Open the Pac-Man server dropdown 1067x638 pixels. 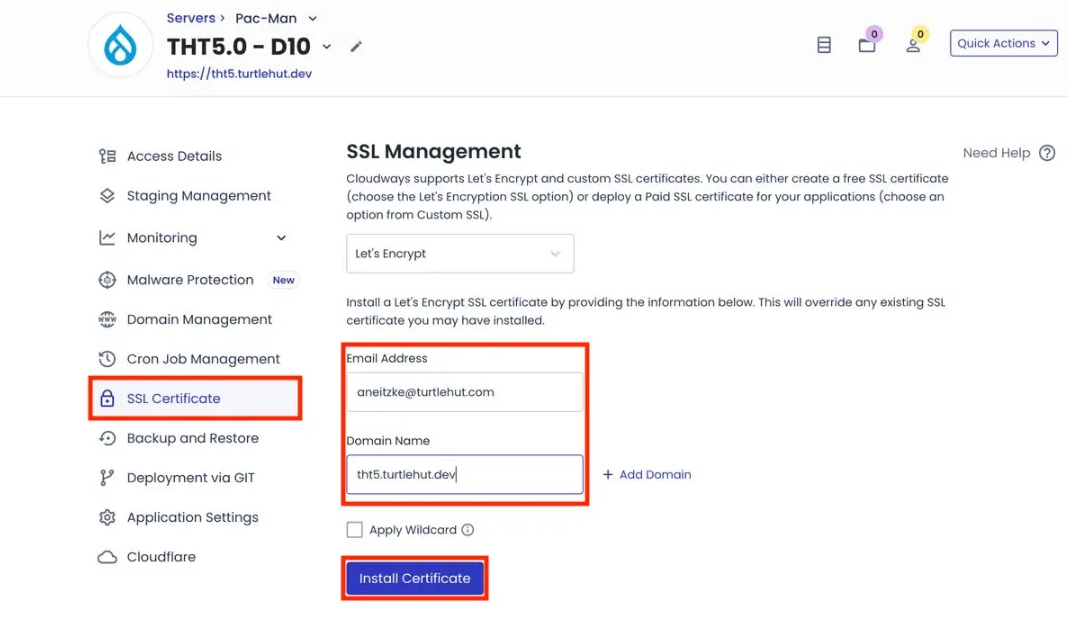point(312,18)
